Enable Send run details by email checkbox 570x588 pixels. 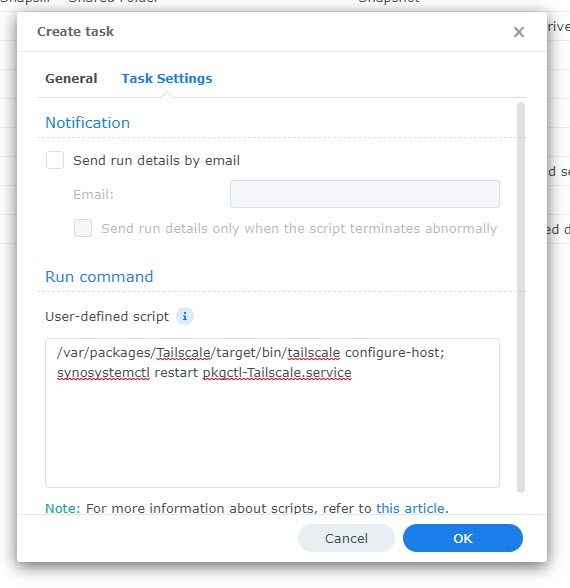click(55, 160)
